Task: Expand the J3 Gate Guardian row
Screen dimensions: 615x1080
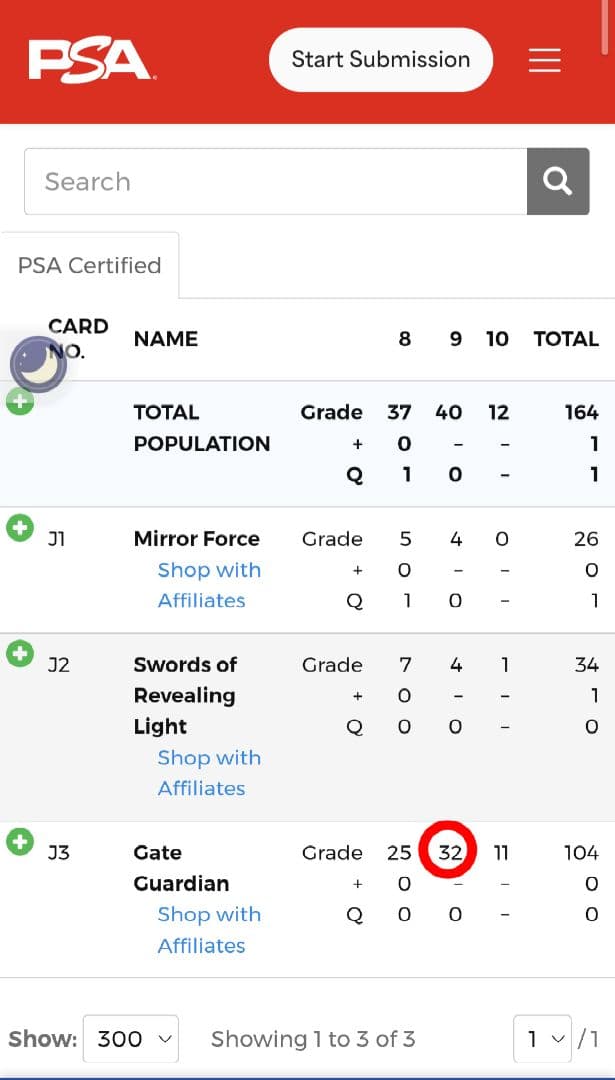Action: [x=20, y=842]
